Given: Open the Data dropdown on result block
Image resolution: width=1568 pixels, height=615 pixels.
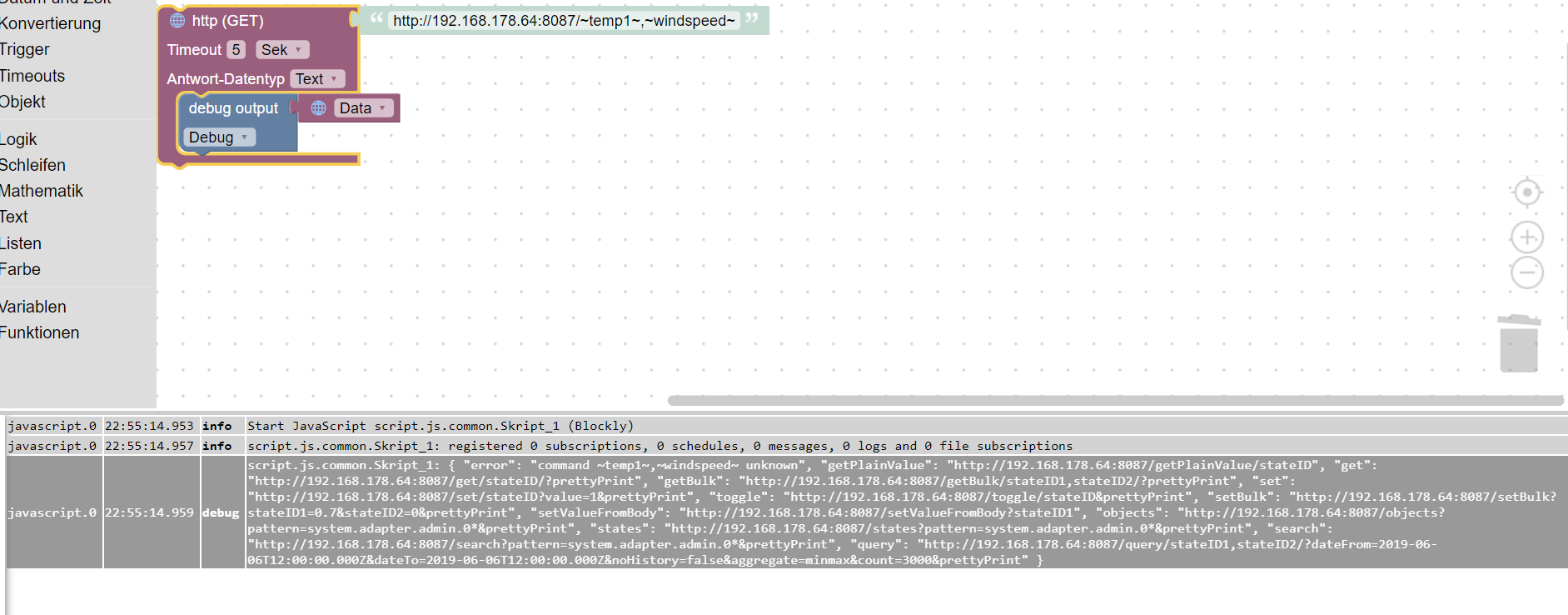Looking at the screenshot, I should (364, 108).
